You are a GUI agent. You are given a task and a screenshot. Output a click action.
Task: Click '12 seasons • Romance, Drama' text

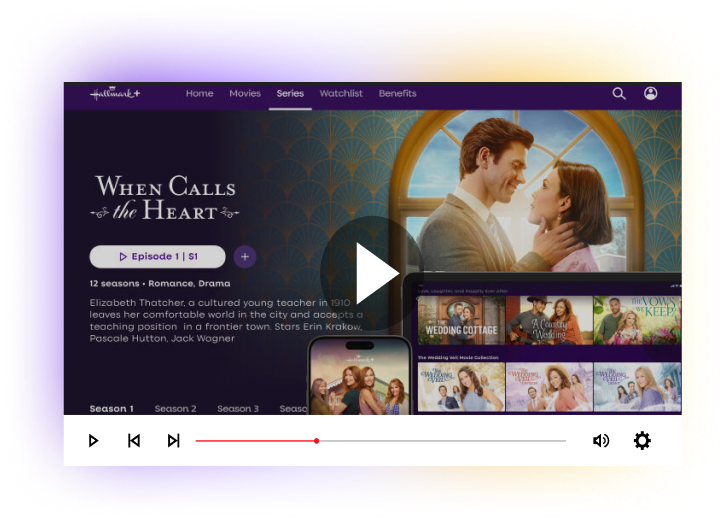[x=160, y=283]
